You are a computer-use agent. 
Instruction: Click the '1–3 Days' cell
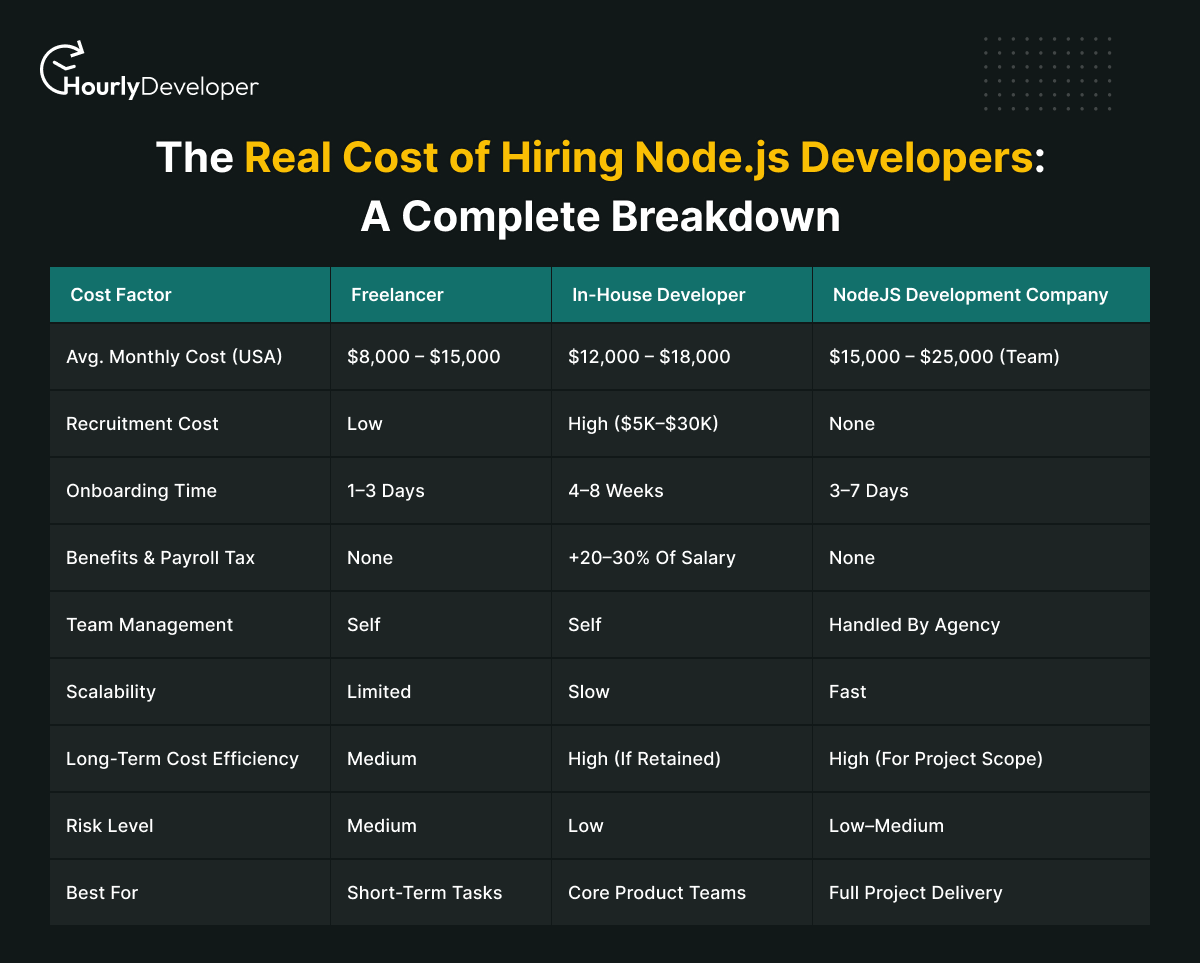tap(386, 491)
